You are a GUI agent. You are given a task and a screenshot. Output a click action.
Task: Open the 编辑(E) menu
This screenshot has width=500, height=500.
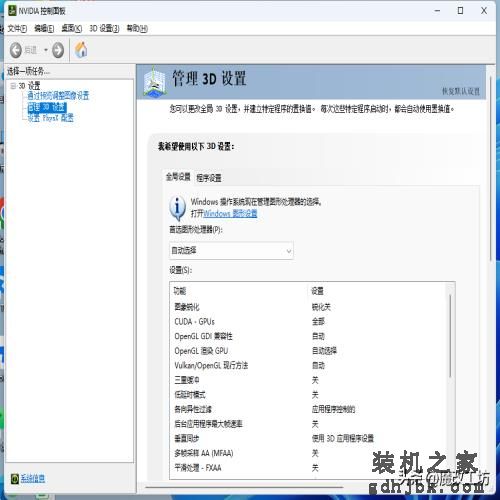[44, 29]
